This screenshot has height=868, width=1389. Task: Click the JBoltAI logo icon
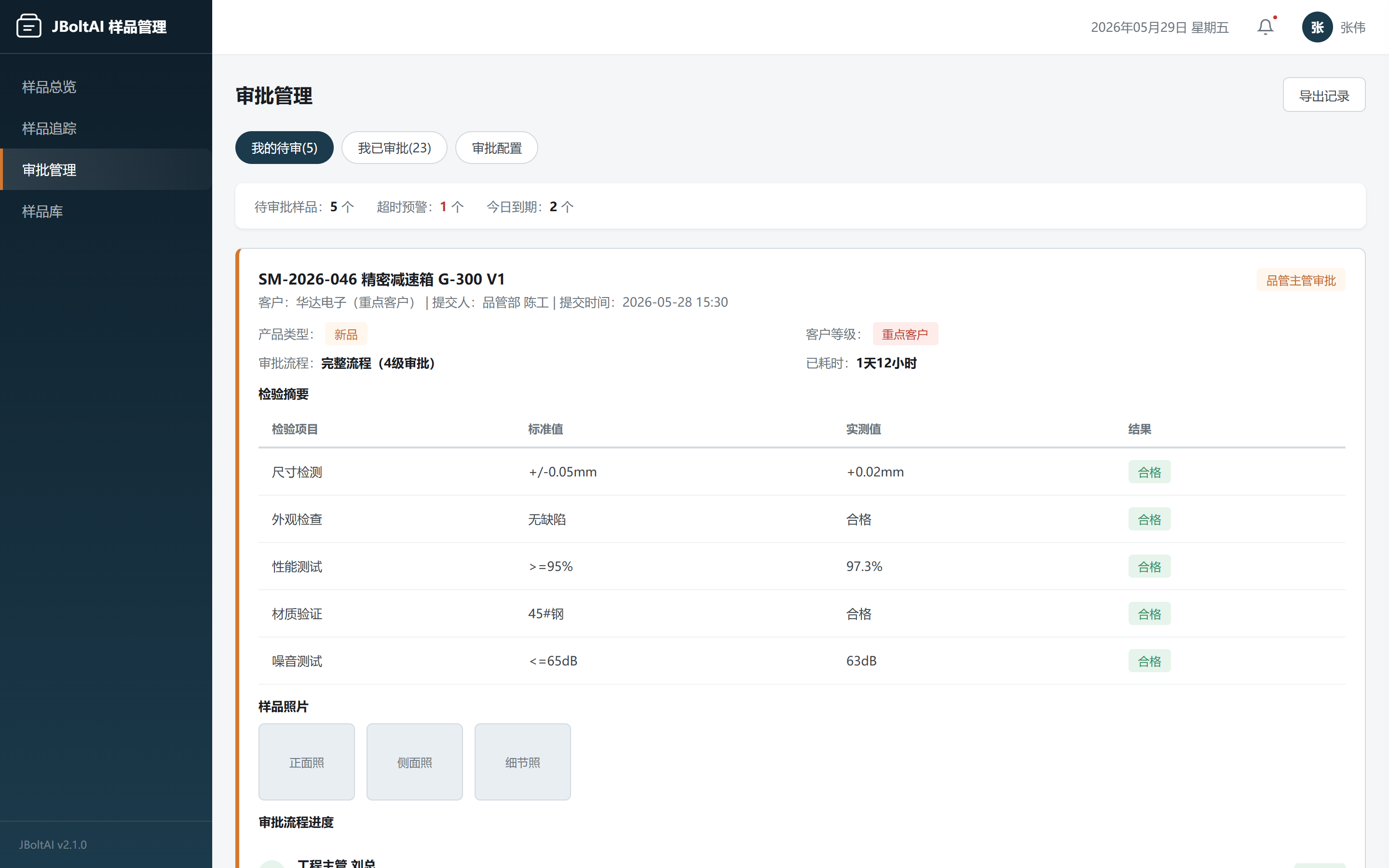[29, 27]
